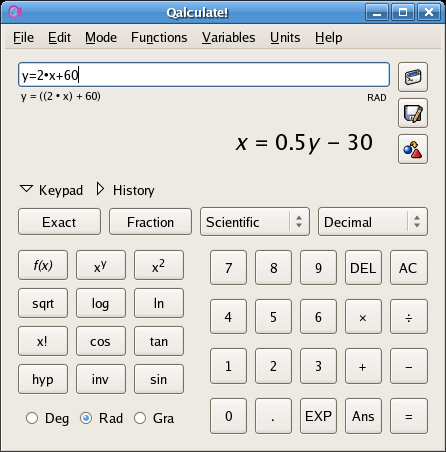446x452 pixels.
Task: Click the result x = 0.5y − 30
Action: [x=304, y=143]
